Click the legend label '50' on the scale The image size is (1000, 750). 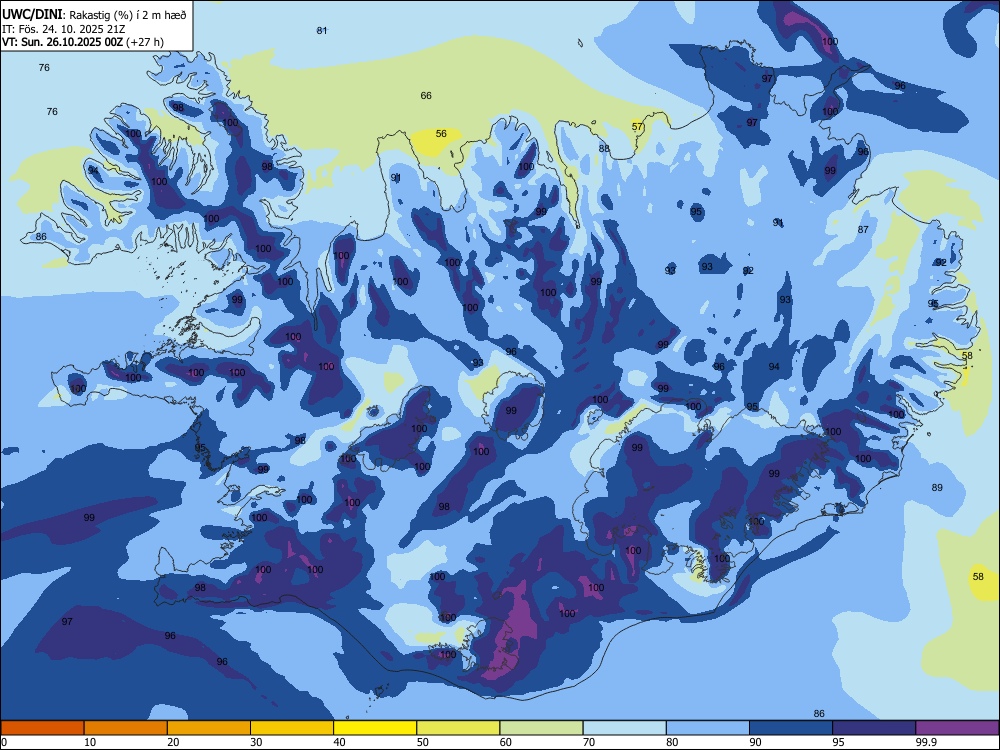(x=422, y=742)
